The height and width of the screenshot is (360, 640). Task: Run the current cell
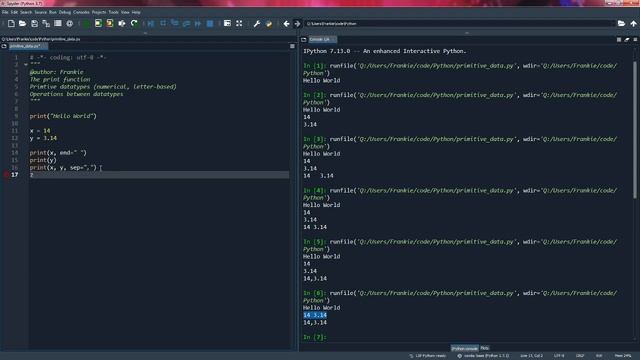[98, 24]
